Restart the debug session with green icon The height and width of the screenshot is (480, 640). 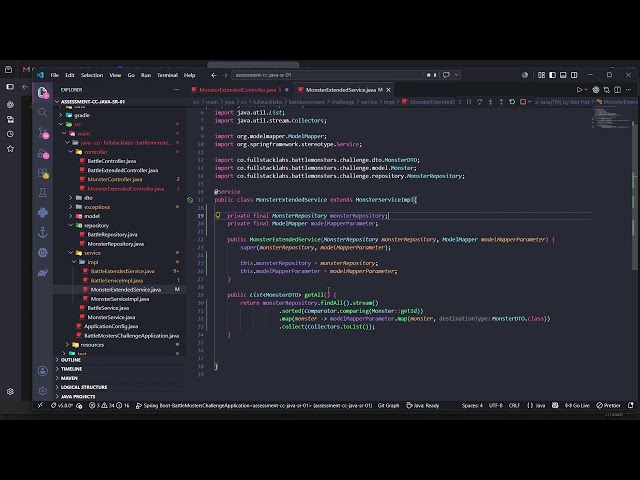tap(512, 102)
